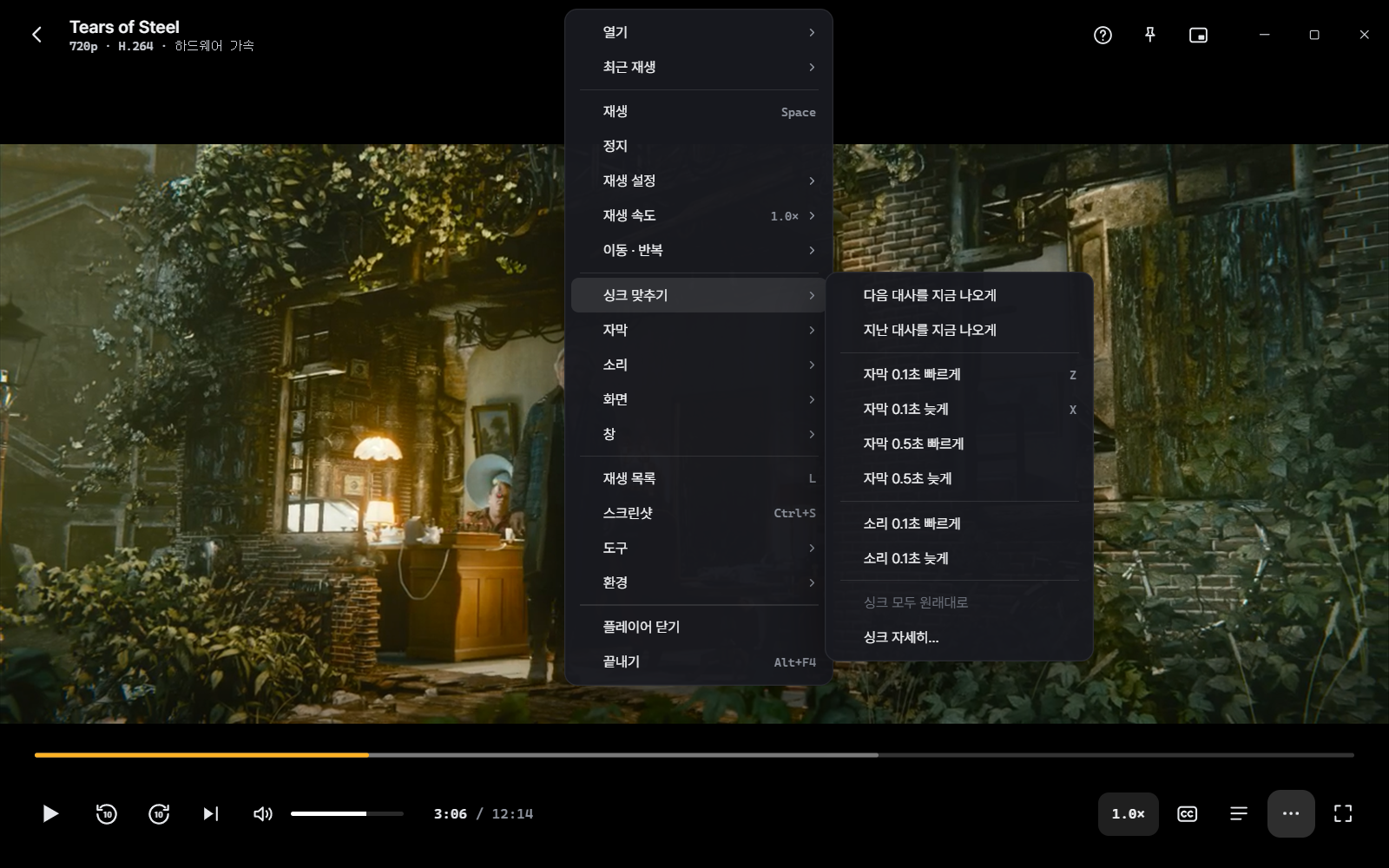1389x868 pixels.
Task: Expand the 이동 · 반복 submenu
Action: click(x=699, y=250)
